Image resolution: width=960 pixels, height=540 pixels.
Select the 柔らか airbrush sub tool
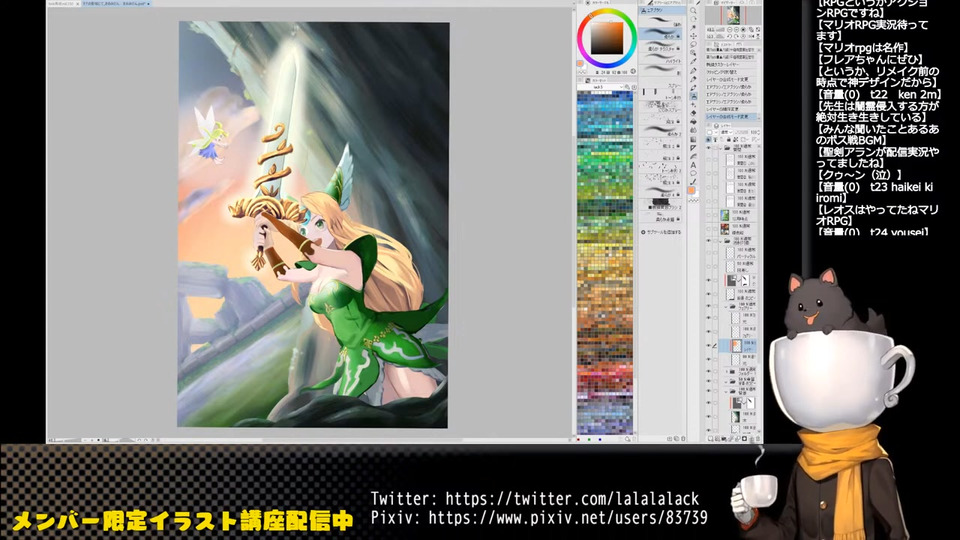click(662, 32)
